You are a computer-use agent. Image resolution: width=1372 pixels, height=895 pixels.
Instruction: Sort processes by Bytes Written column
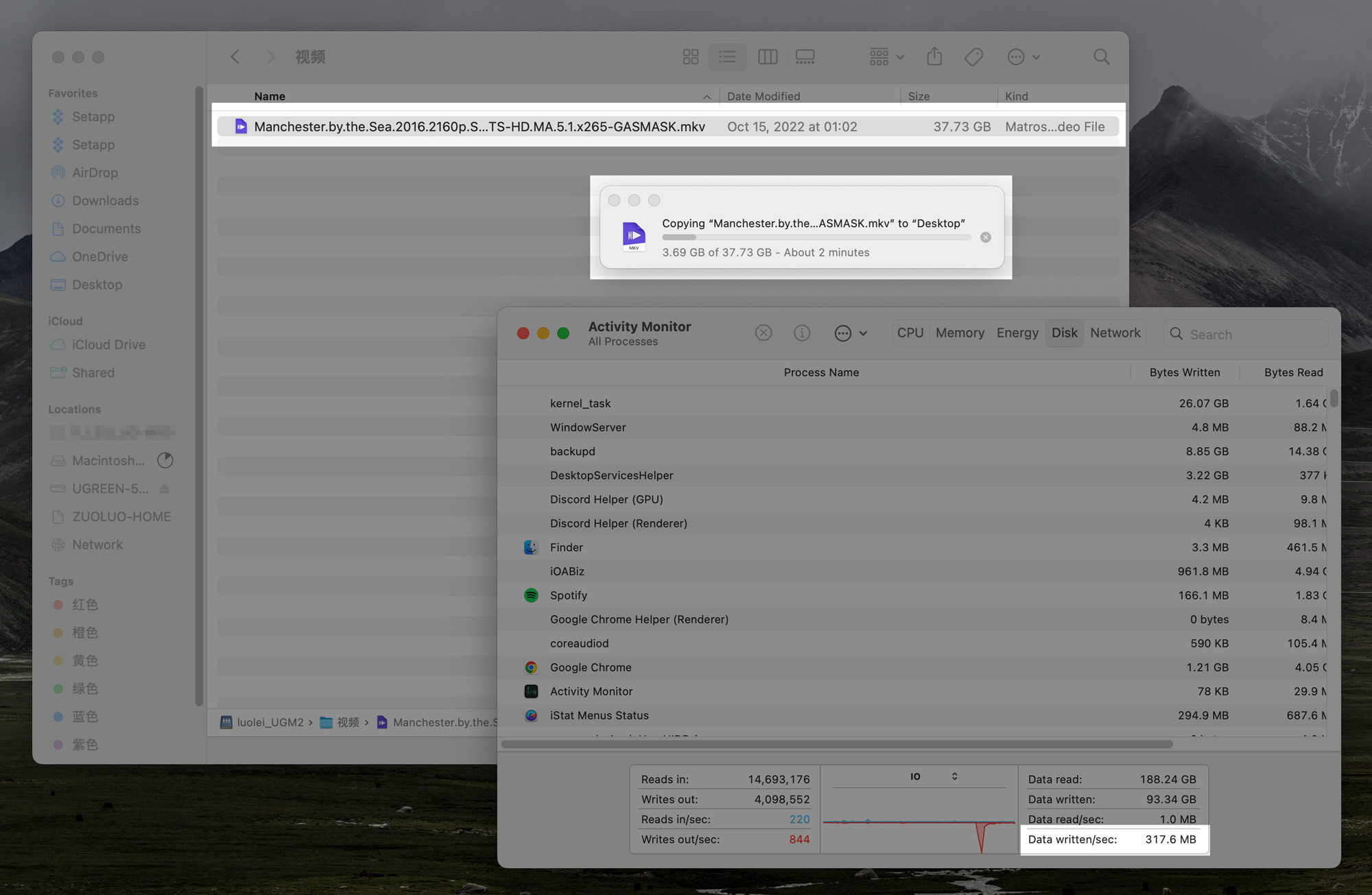[x=1184, y=372]
